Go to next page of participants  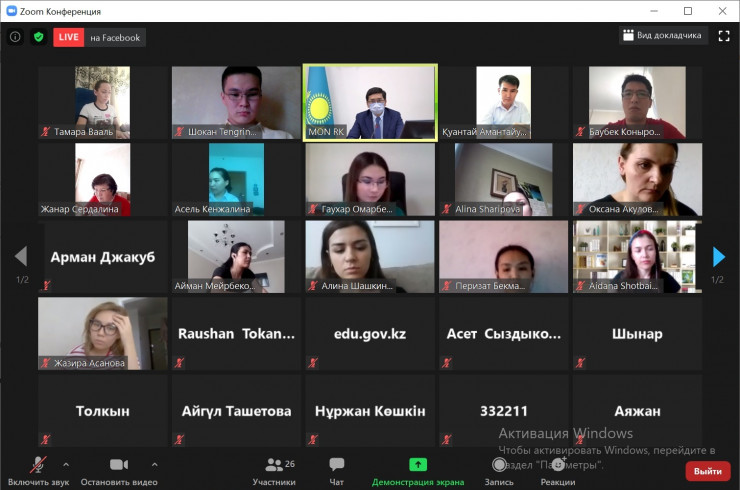718,257
